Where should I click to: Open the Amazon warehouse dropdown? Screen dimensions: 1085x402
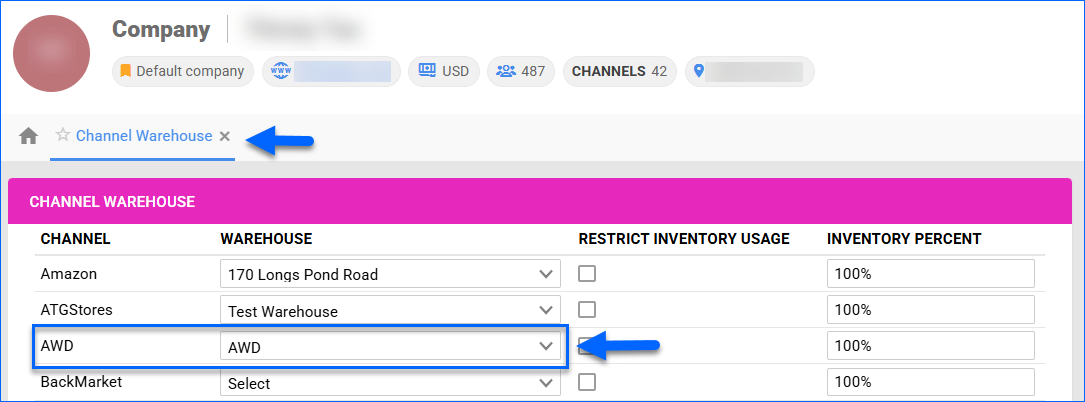coord(388,274)
